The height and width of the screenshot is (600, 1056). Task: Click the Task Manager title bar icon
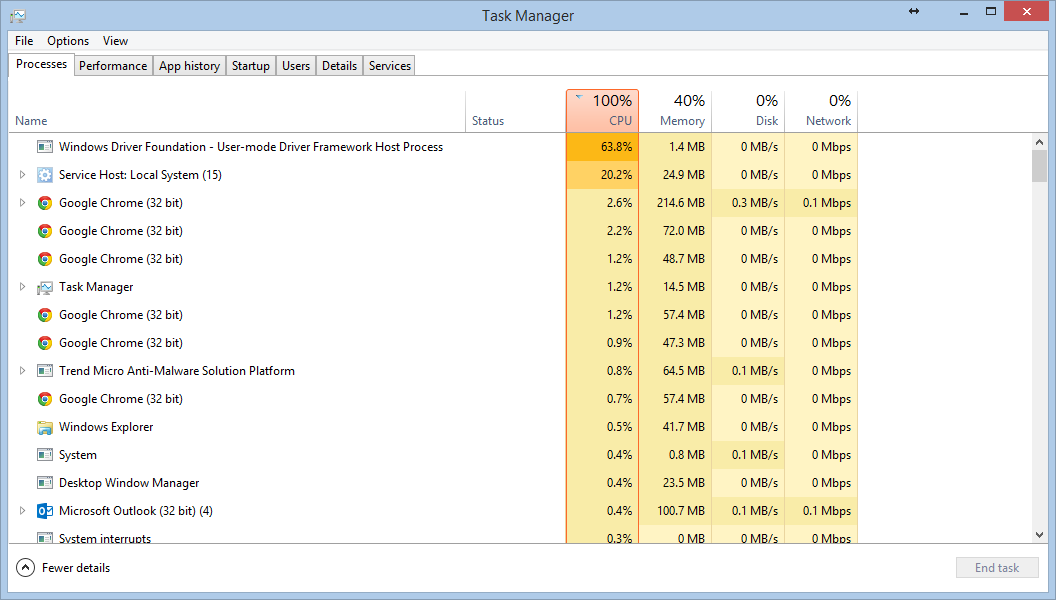(x=18, y=15)
